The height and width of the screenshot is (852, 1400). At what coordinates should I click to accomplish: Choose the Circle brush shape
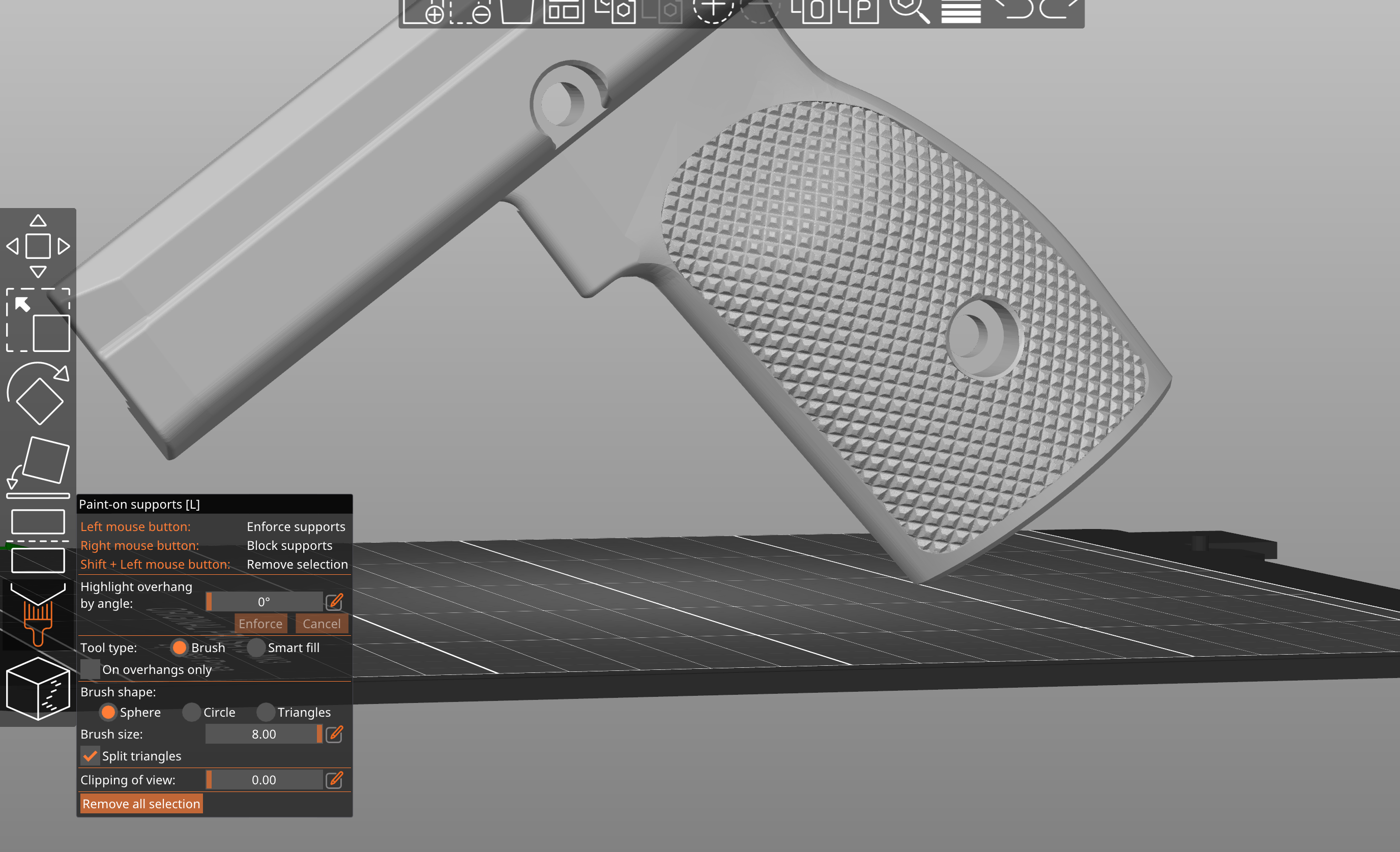coord(191,712)
